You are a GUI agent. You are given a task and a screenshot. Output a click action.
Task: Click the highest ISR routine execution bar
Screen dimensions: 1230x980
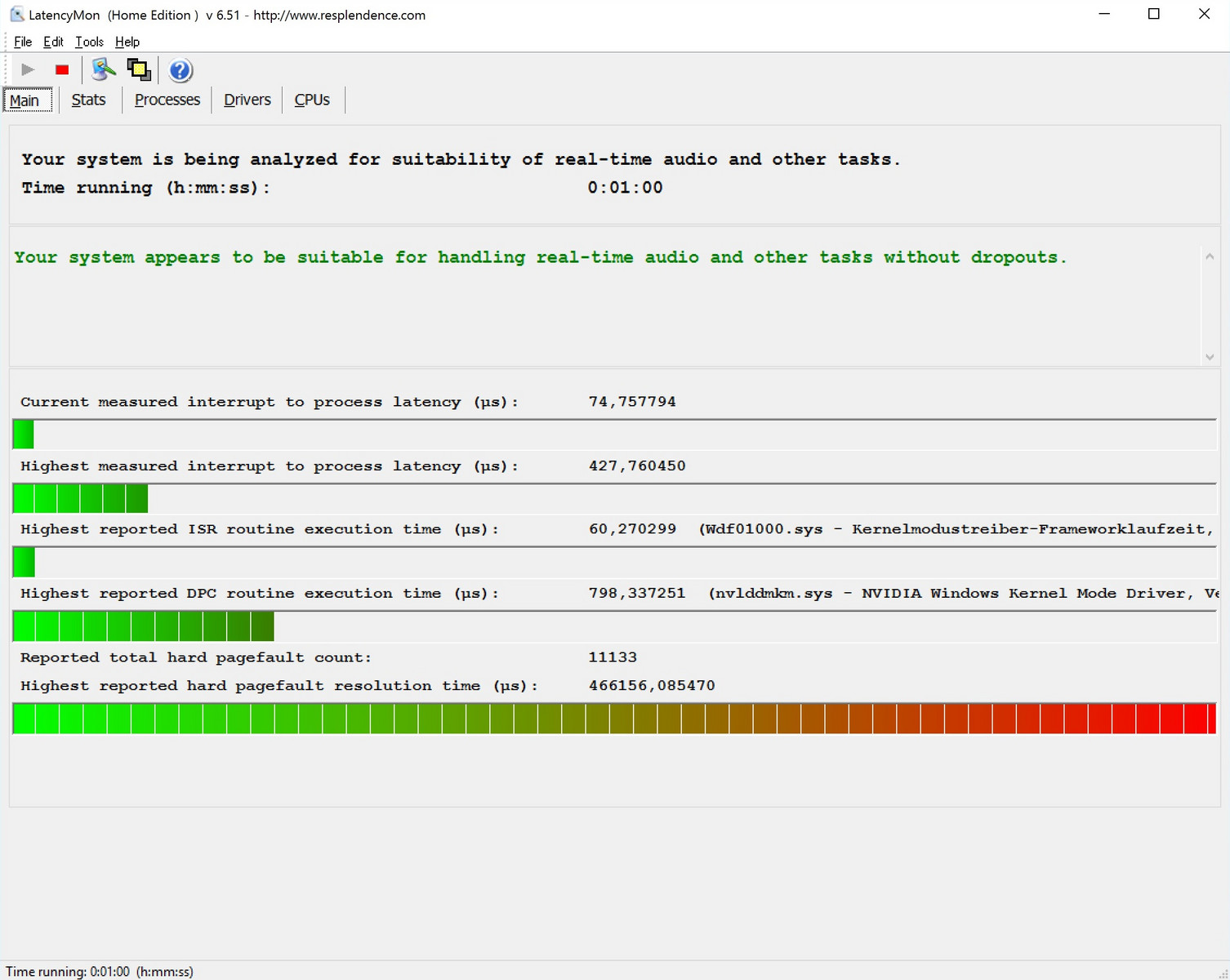point(614,562)
